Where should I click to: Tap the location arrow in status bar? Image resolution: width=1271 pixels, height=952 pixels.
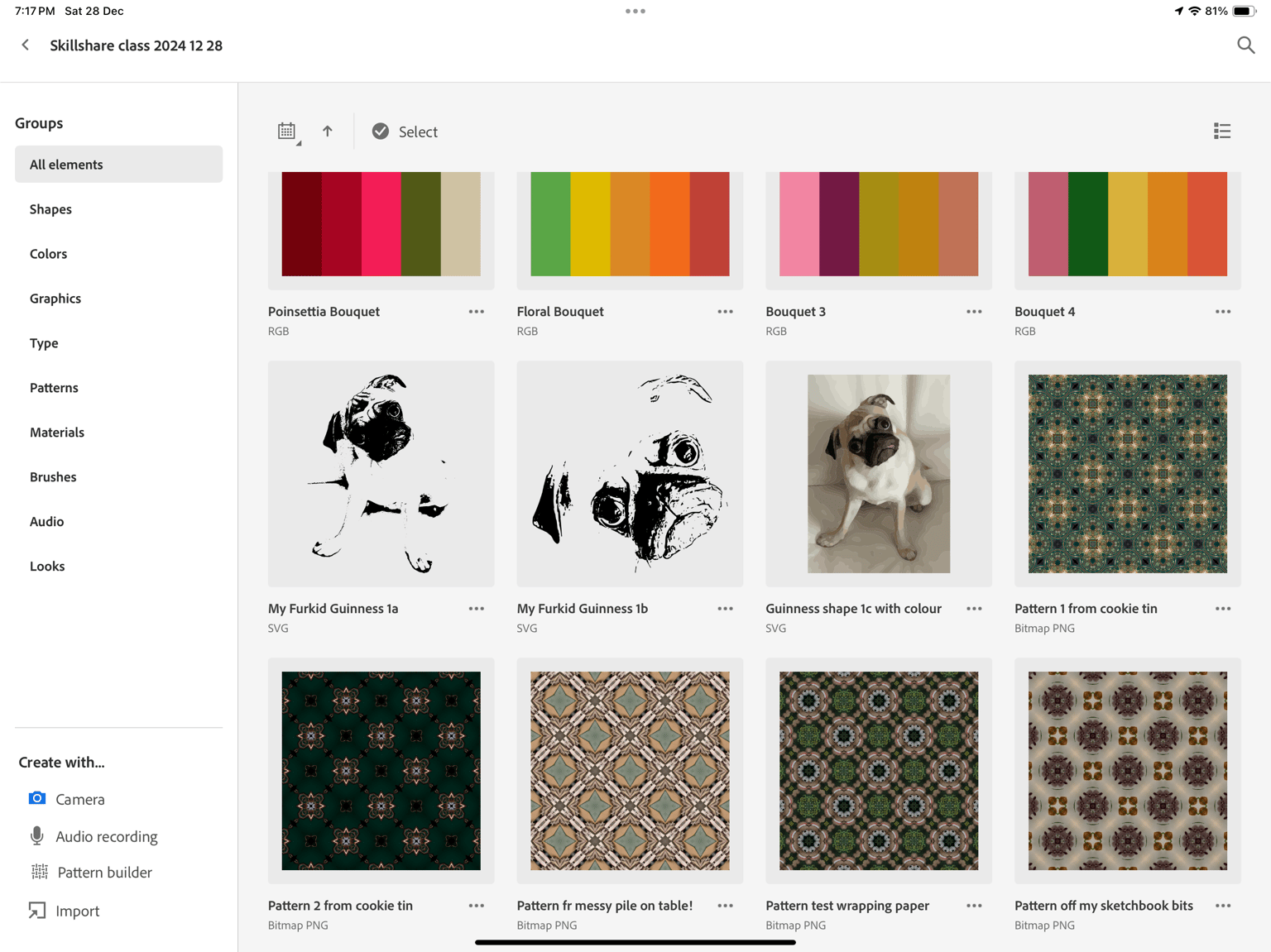1178,12
